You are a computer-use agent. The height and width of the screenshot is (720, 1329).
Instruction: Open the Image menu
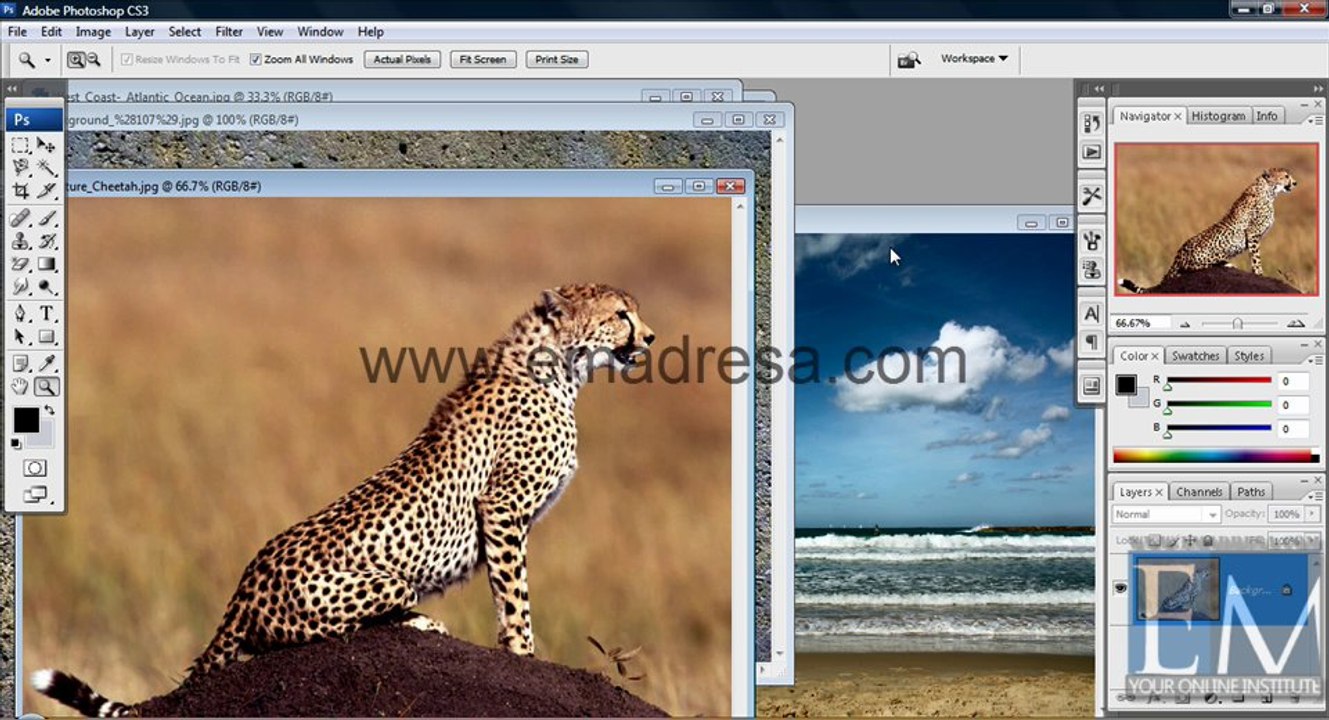94,32
